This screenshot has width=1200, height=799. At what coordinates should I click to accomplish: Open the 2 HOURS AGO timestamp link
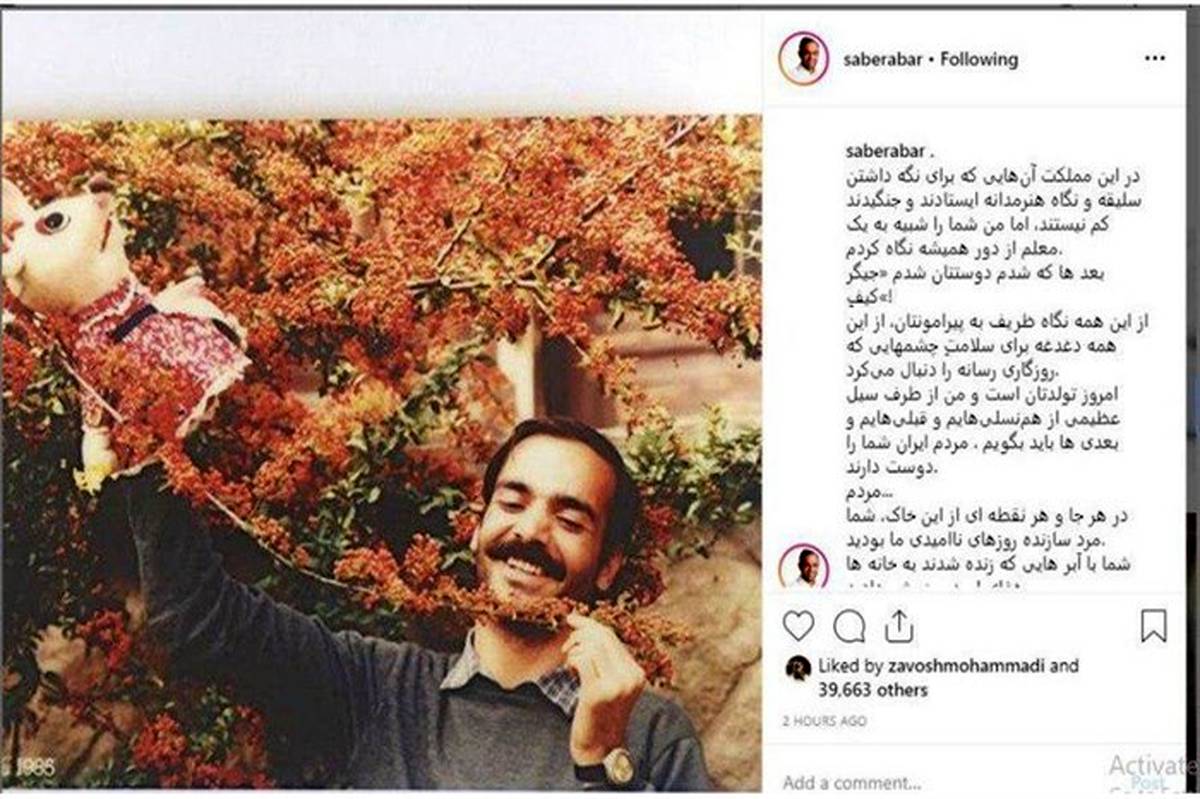[825, 721]
